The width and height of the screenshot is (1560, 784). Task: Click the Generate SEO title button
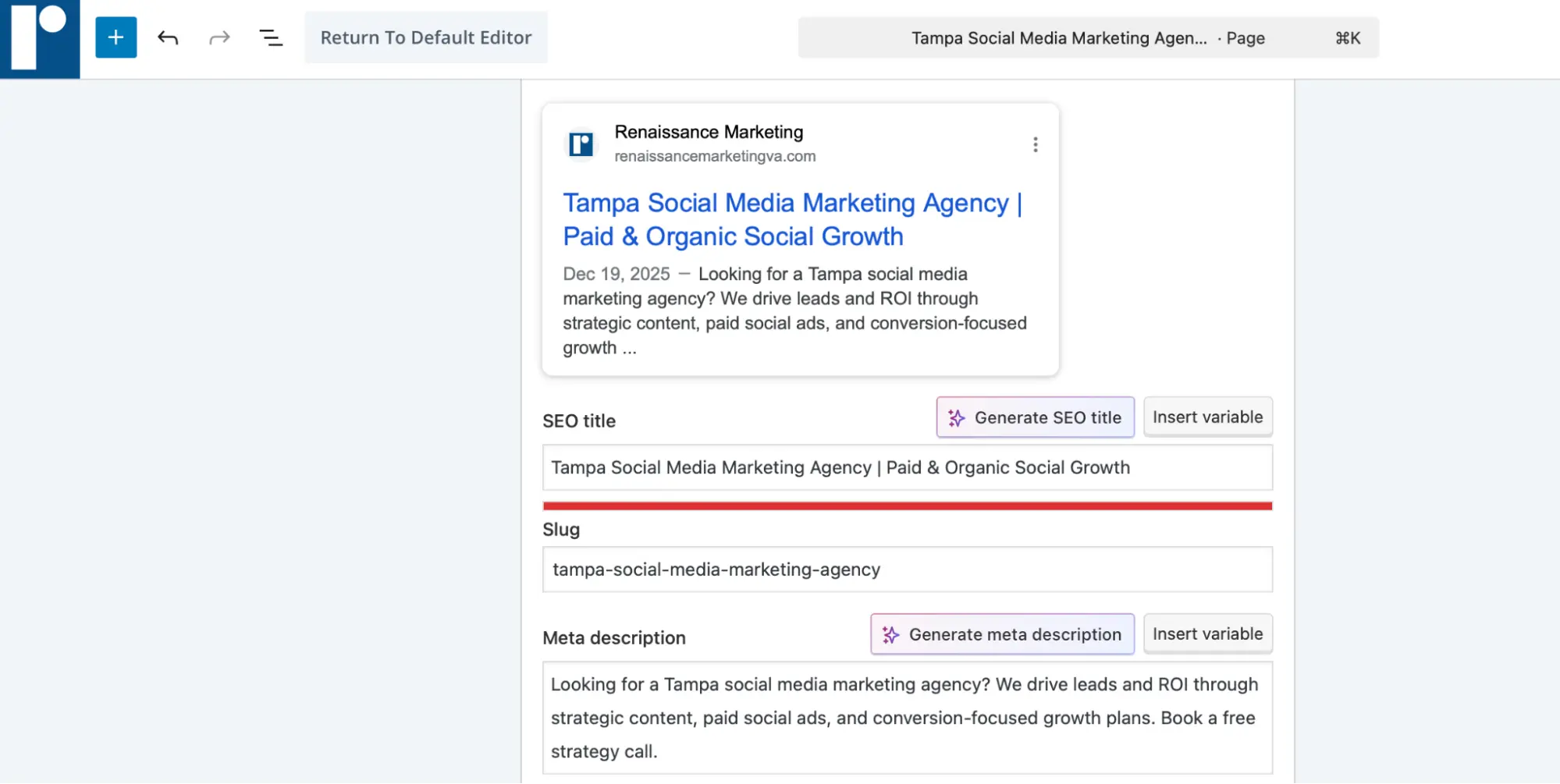point(1035,417)
